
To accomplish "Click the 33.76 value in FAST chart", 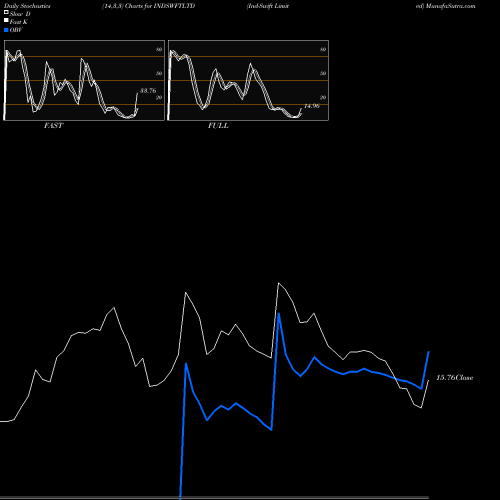I will 148,90.
